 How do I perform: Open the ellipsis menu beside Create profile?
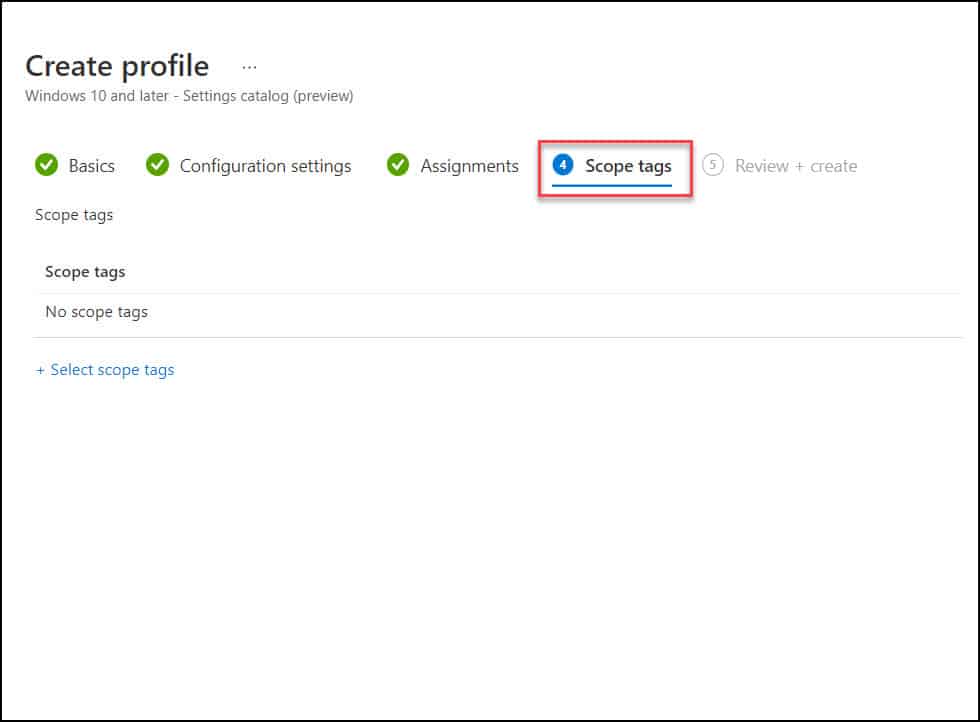click(249, 67)
